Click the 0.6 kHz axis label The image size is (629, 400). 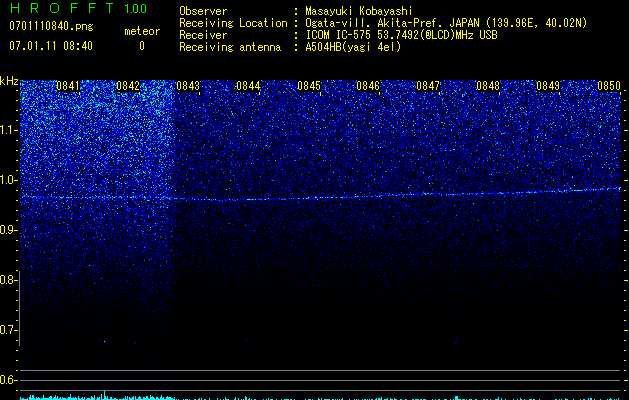(x=8, y=380)
